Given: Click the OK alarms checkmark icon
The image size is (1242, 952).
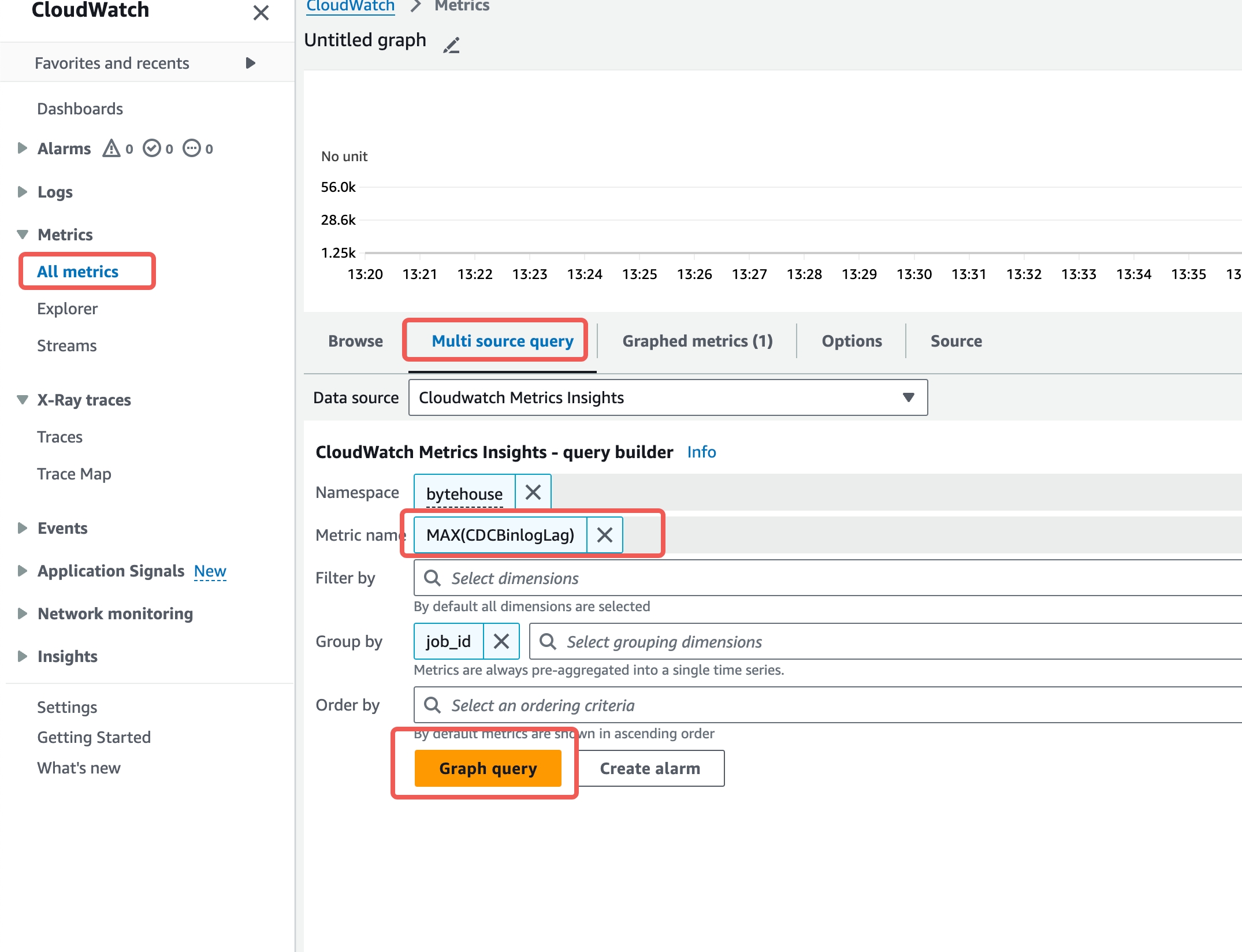Looking at the screenshot, I should [x=152, y=148].
